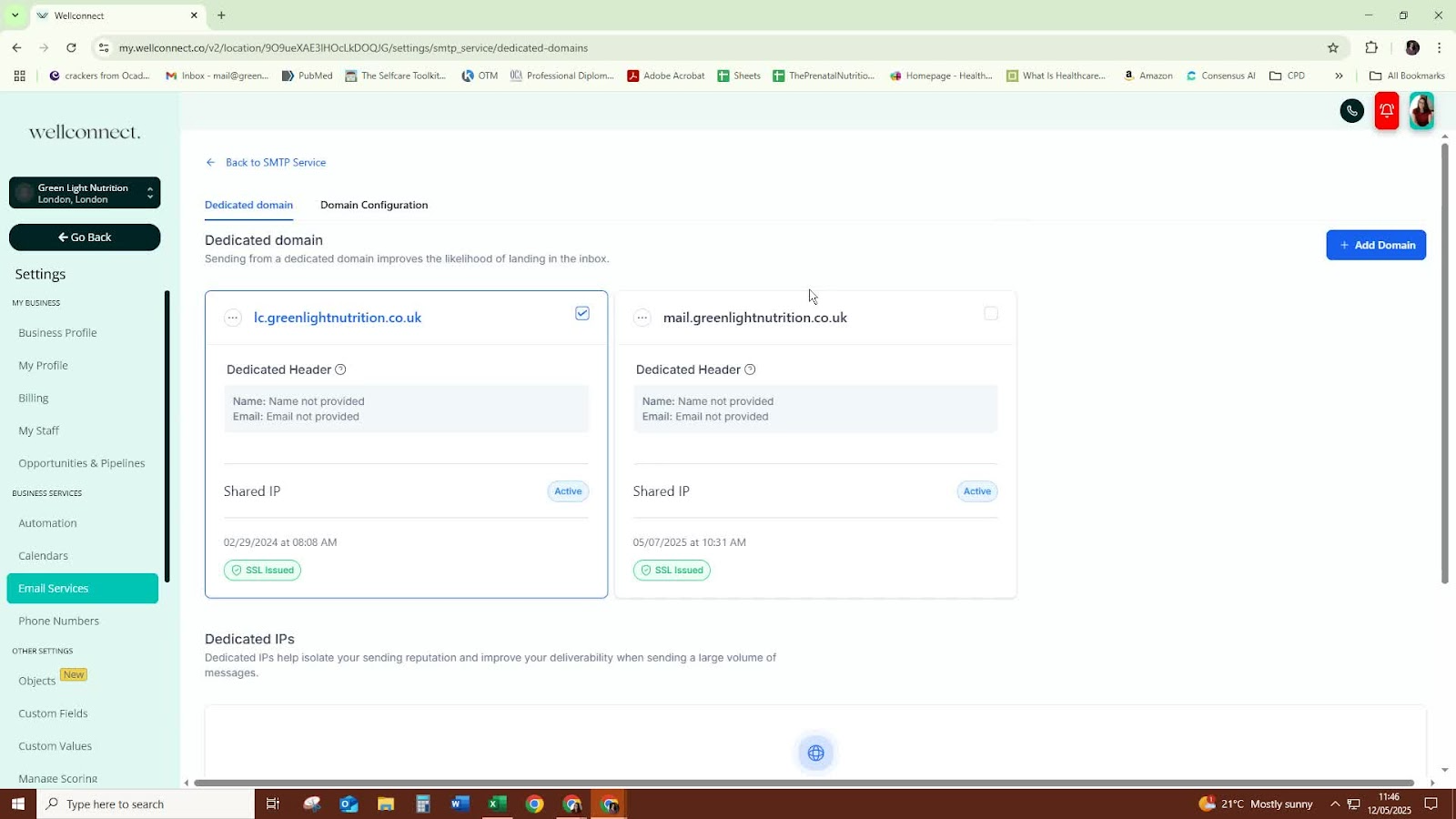Open options menu for mail.greenlightnutrition.co.uk
The width and height of the screenshot is (1456, 819).
pos(642,318)
